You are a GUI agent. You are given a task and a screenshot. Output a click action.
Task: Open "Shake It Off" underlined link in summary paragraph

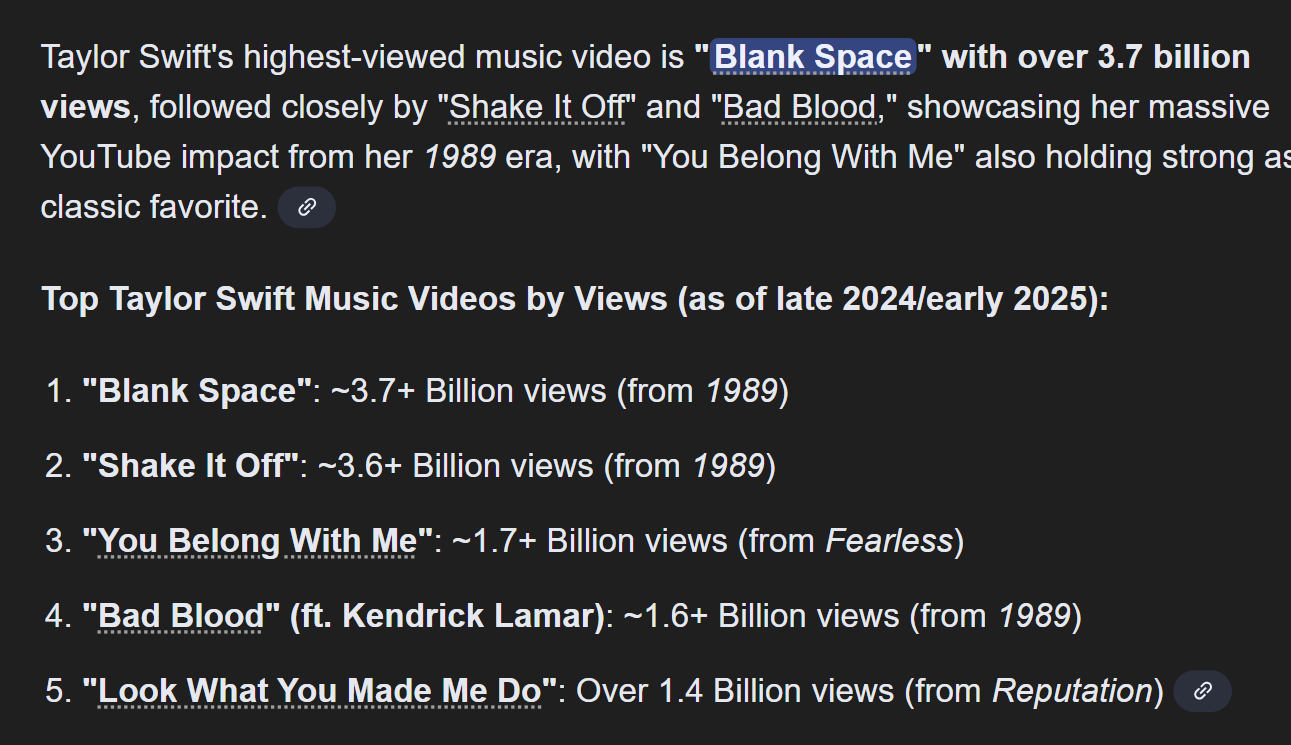(537, 107)
